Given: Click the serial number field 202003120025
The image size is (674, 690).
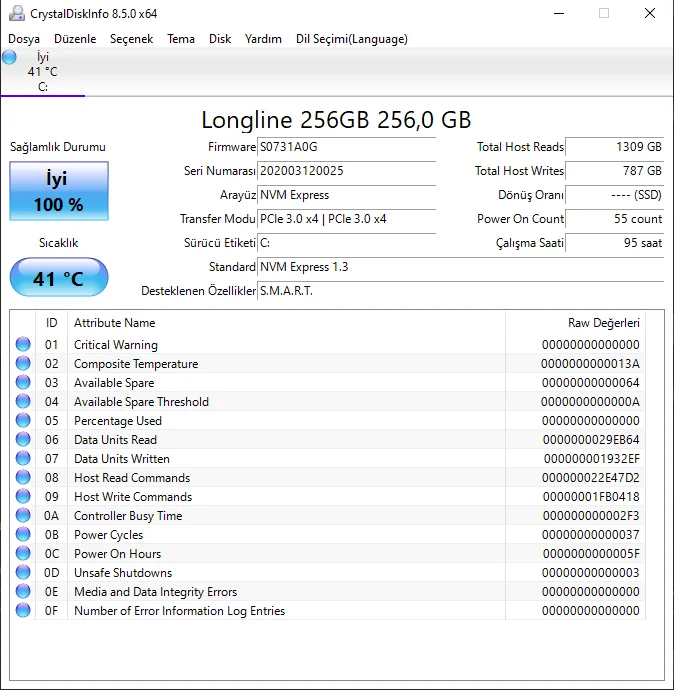Looking at the screenshot, I should tap(346, 171).
